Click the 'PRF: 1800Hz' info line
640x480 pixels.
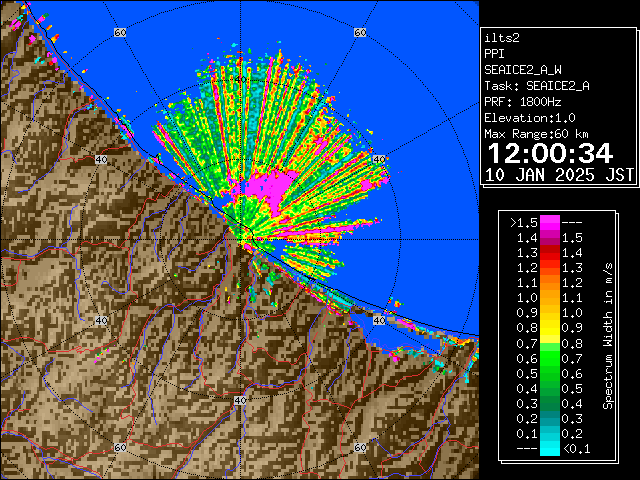tap(523, 102)
